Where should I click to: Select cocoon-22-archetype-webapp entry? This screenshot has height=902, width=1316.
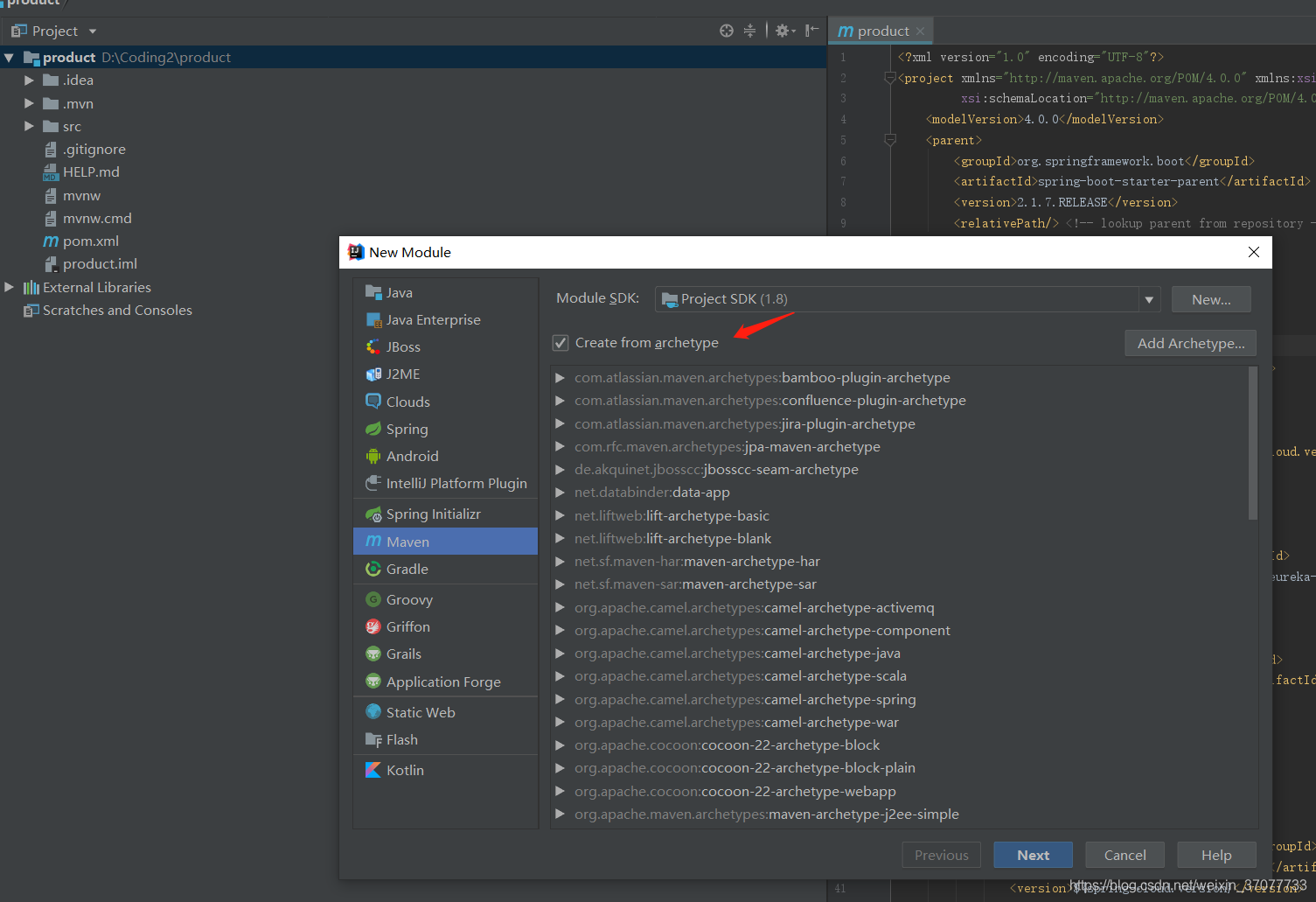tap(735, 791)
